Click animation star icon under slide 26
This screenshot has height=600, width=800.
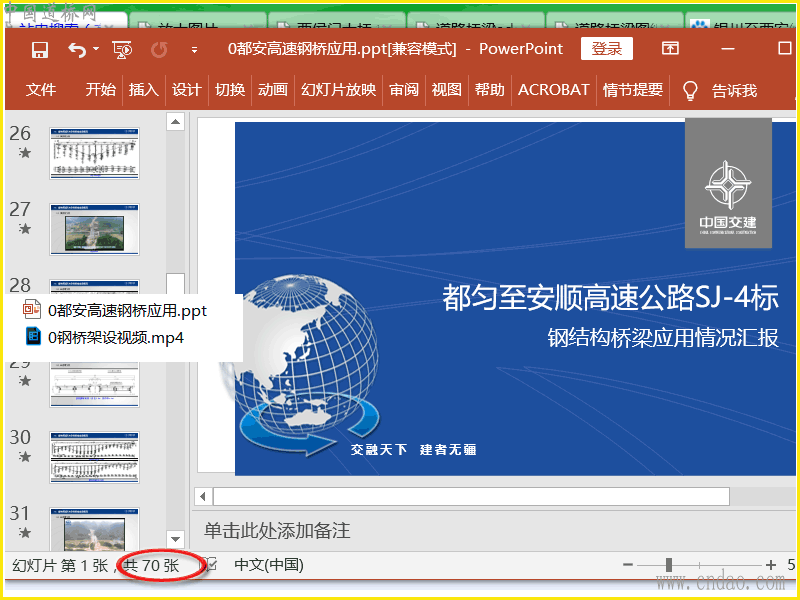(x=24, y=153)
